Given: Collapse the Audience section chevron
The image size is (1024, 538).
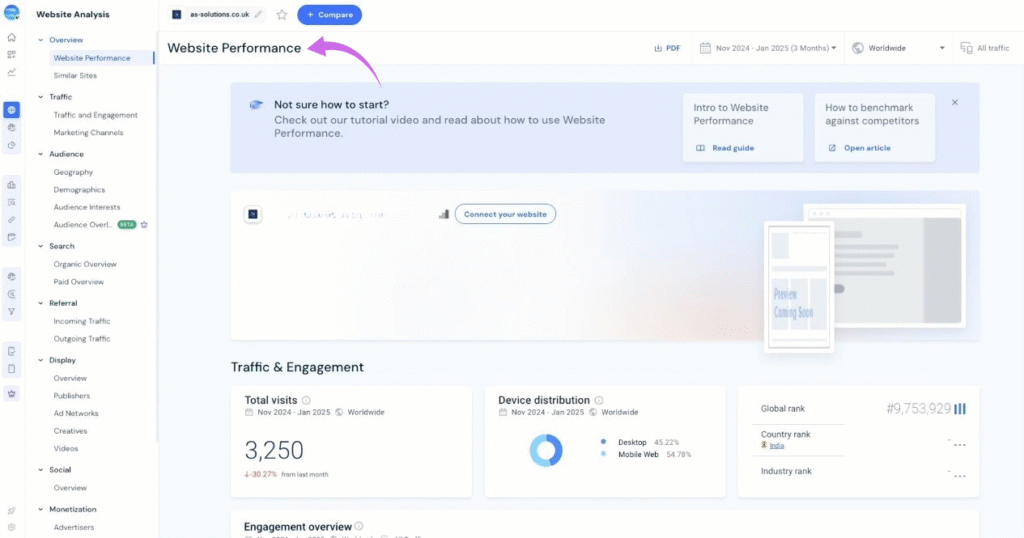Looking at the screenshot, I should [41, 154].
